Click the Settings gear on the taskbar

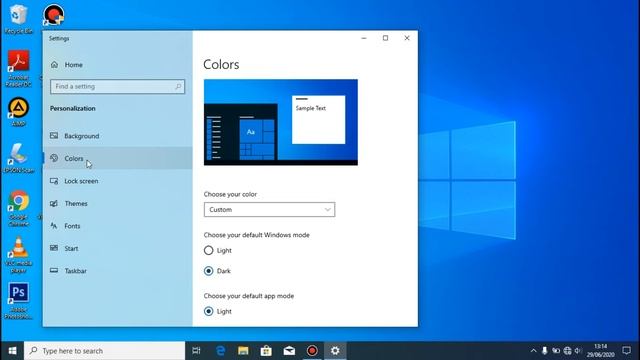[335, 351]
